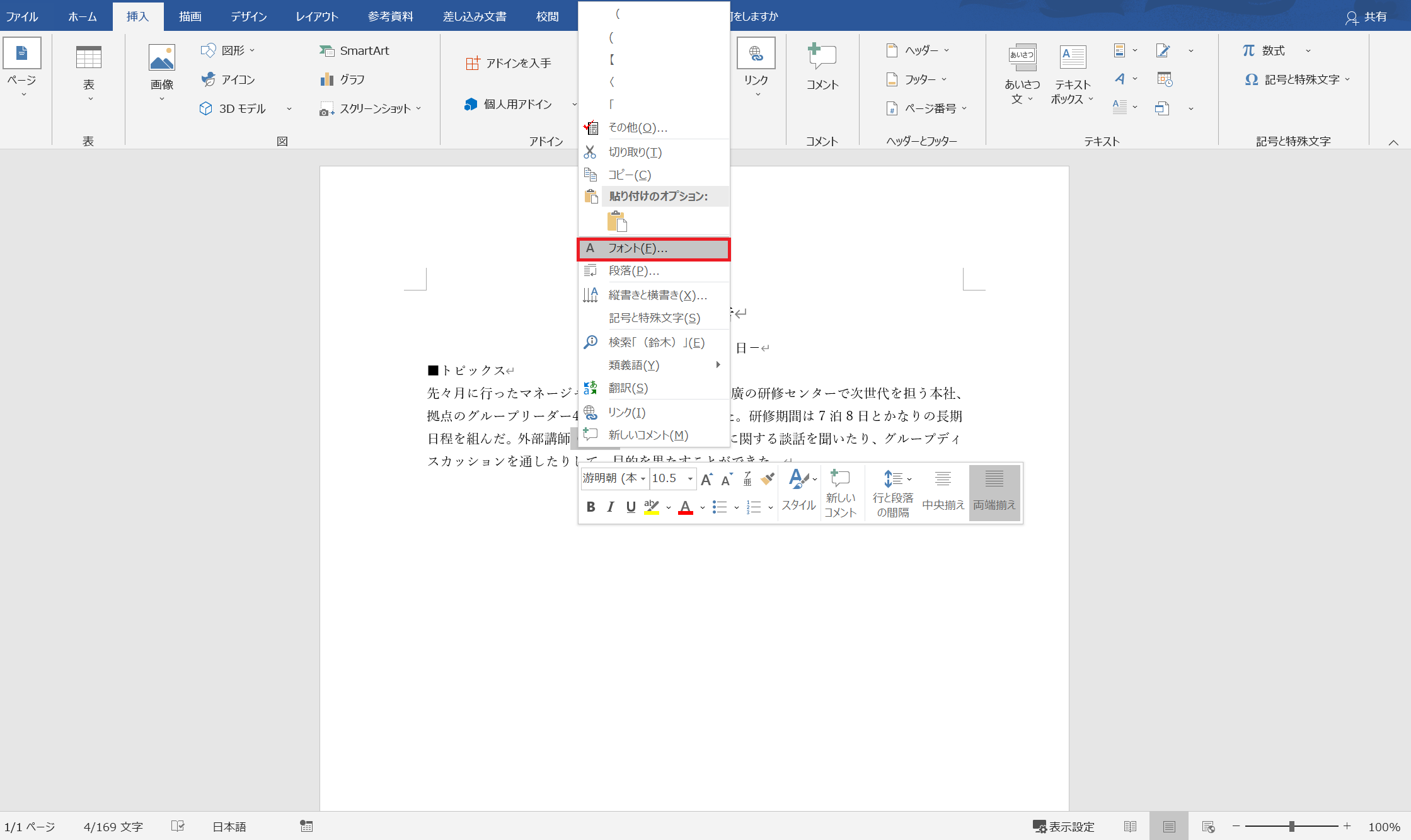Choose その他(O)... in context menu

pos(654,128)
